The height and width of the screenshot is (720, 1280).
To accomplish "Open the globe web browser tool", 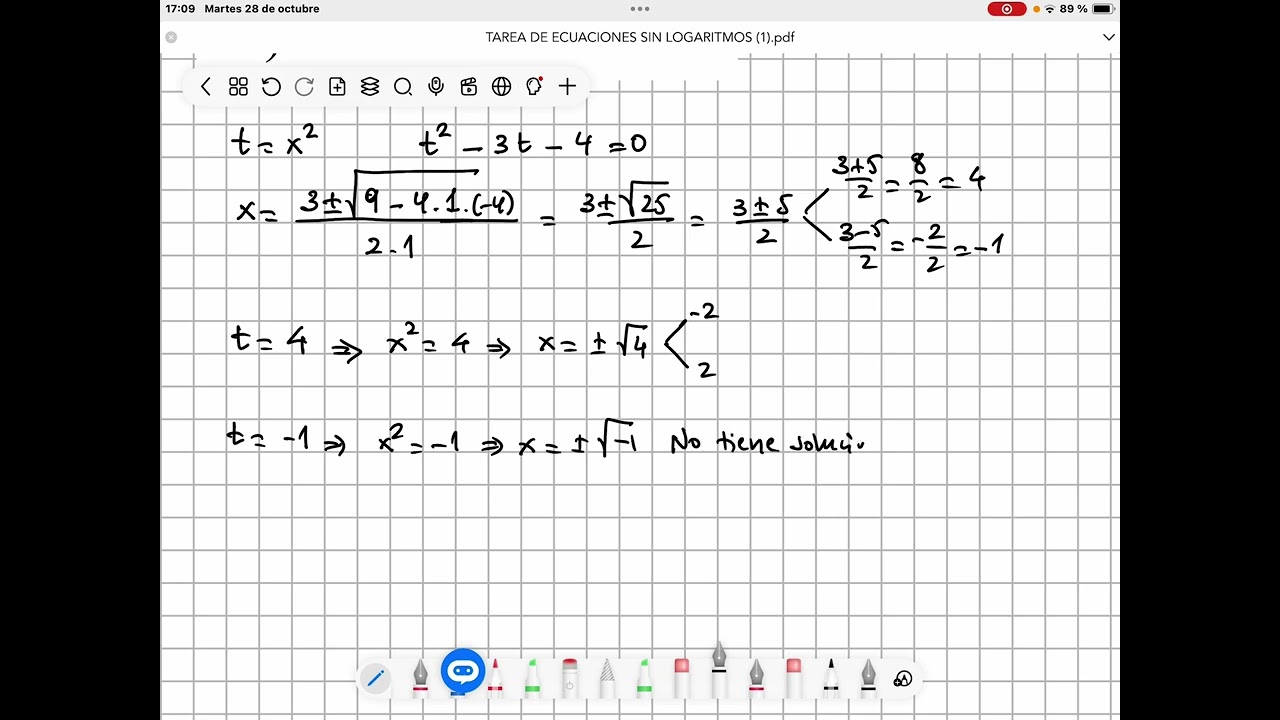I will point(502,87).
